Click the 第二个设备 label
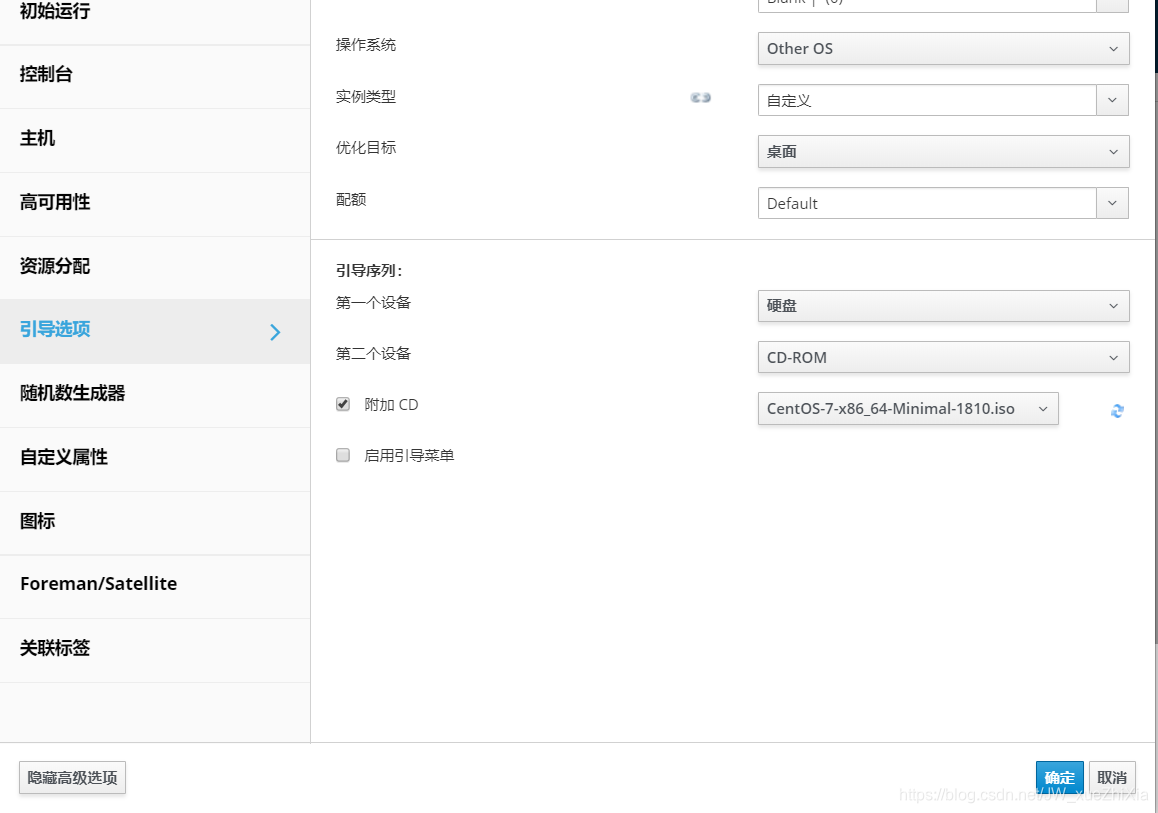The image size is (1158, 813). tap(373, 354)
